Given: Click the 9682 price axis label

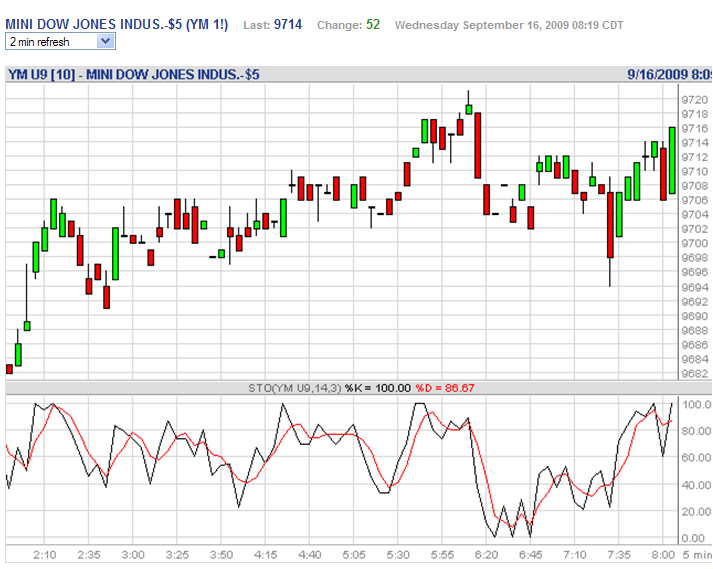Looking at the screenshot, I should pyautogui.click(x=694, y=374).
